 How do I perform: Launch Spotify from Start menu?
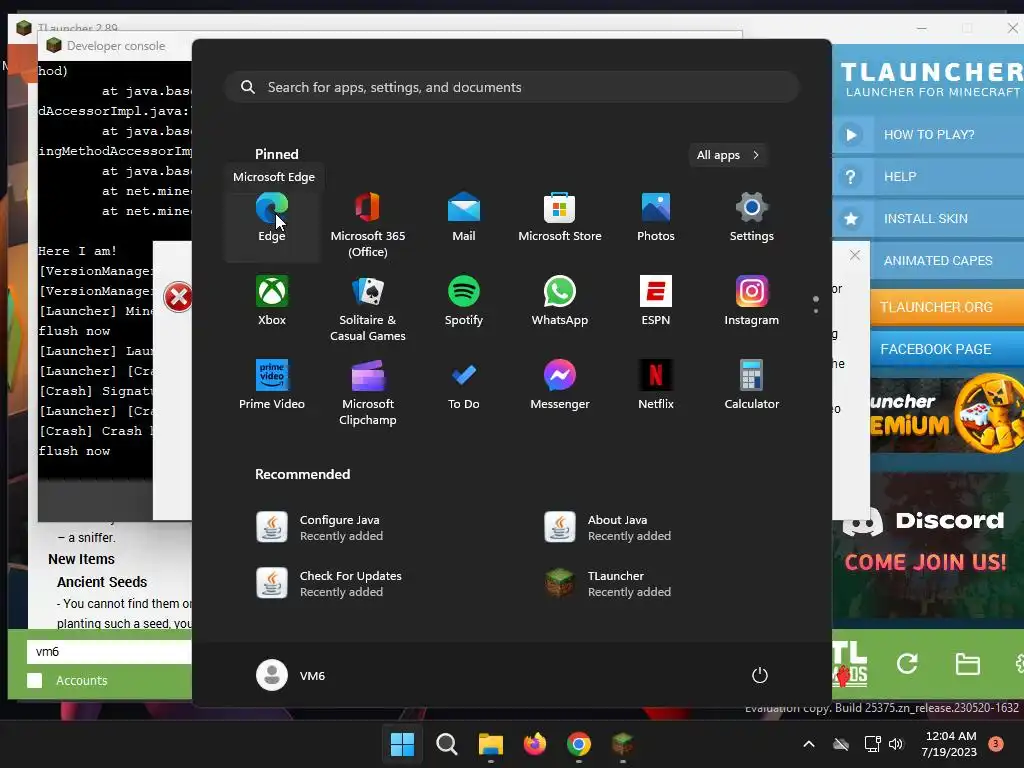(x=464, y=300)
